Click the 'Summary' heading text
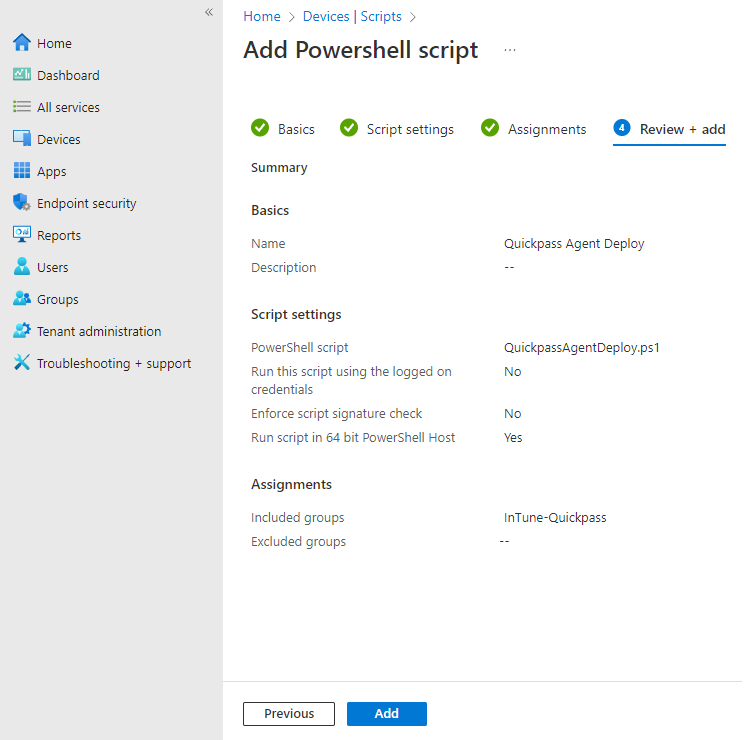The image size is (749, 740). 279,168
